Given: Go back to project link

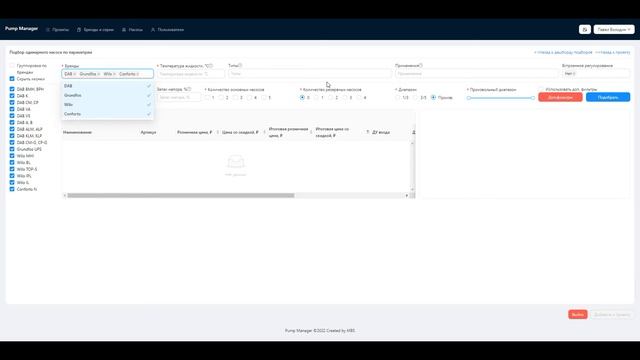Looking at the screenshot, I should coord(613,52).
